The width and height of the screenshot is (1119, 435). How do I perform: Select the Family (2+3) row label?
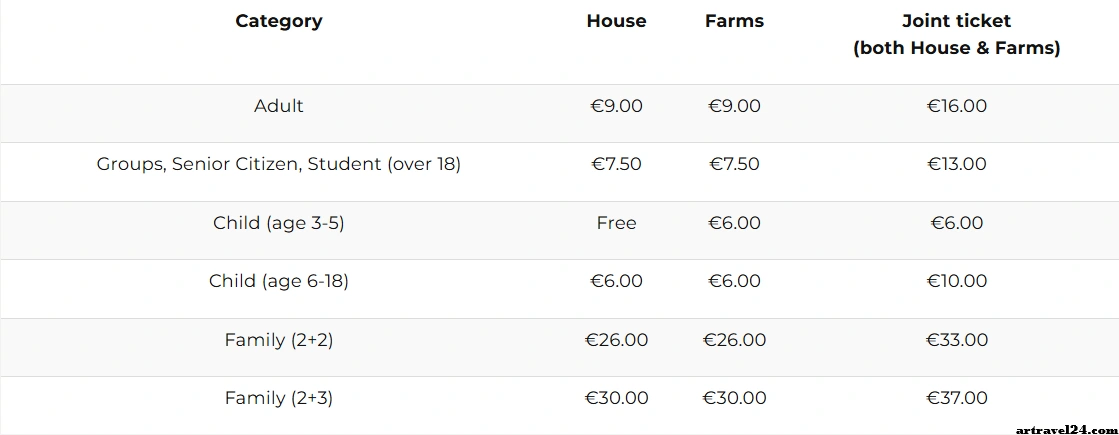[x=279, y=398]
